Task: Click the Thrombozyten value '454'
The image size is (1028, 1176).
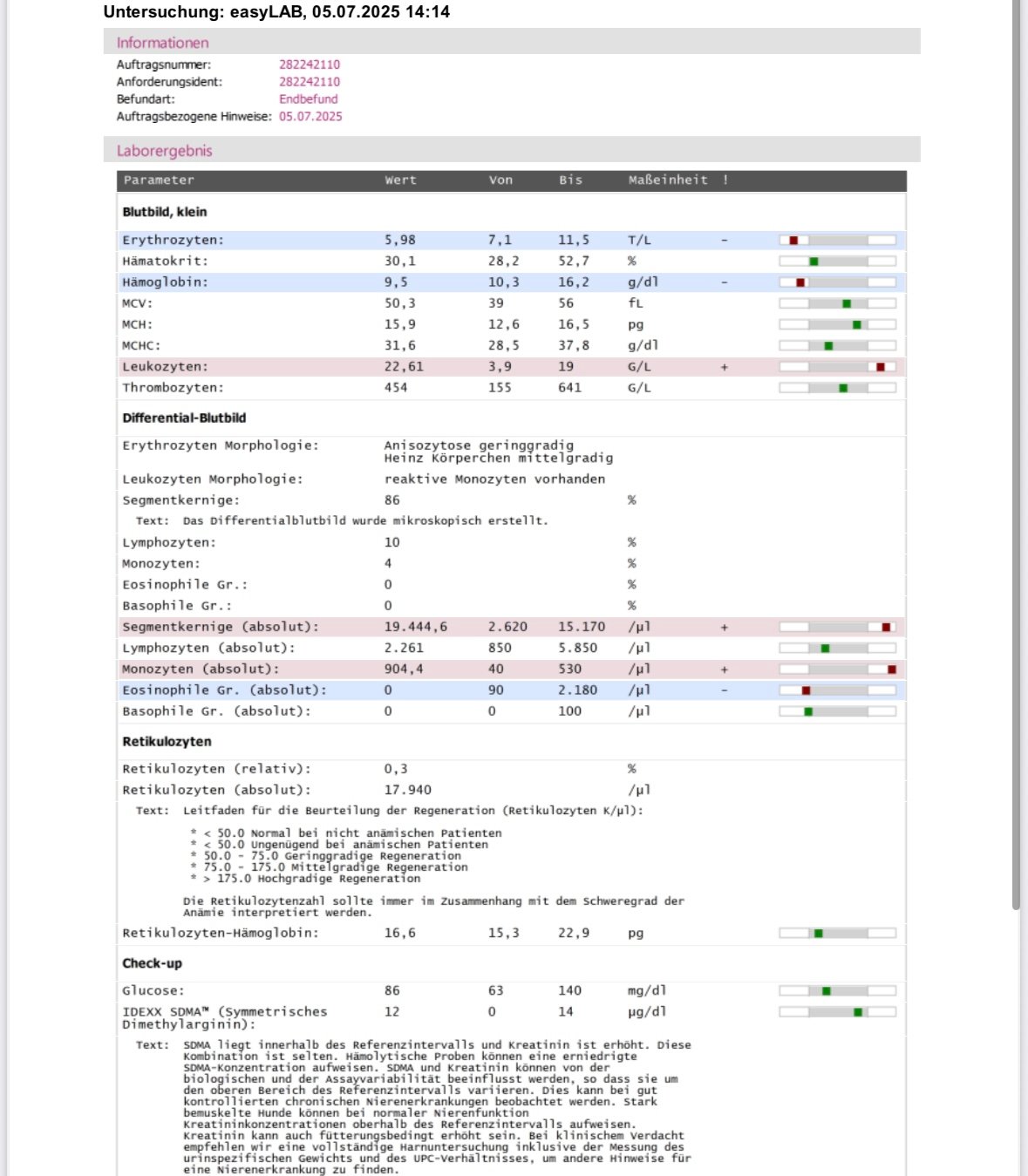Action: pos(396,388)
